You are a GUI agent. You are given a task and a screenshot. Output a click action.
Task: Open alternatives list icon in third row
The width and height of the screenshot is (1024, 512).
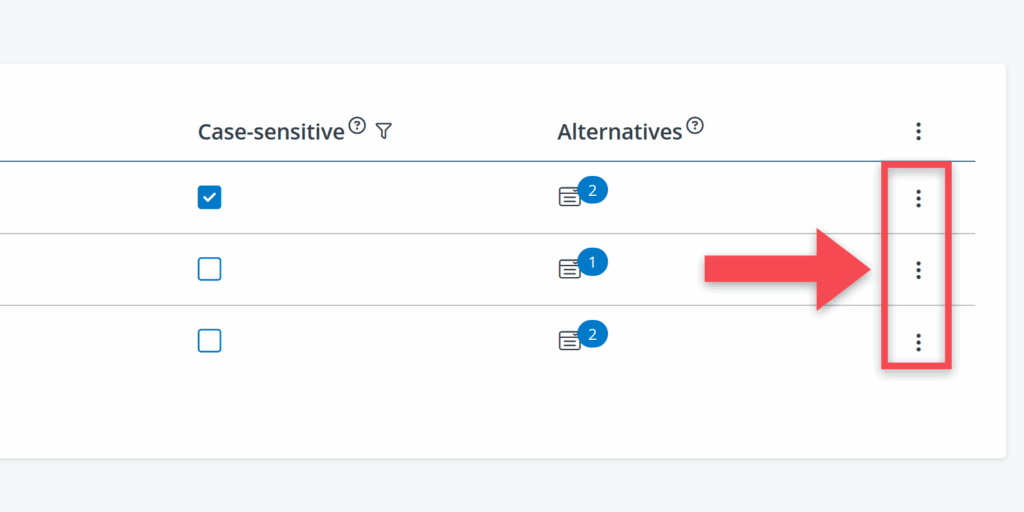[568, 341]
